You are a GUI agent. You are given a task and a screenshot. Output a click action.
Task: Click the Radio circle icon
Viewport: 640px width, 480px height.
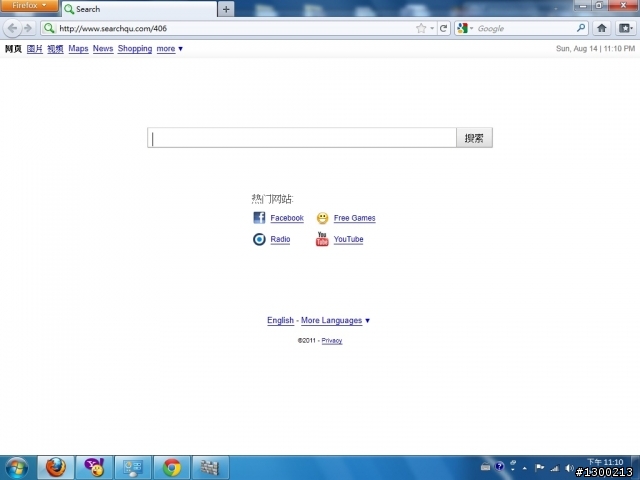(259, 239)
